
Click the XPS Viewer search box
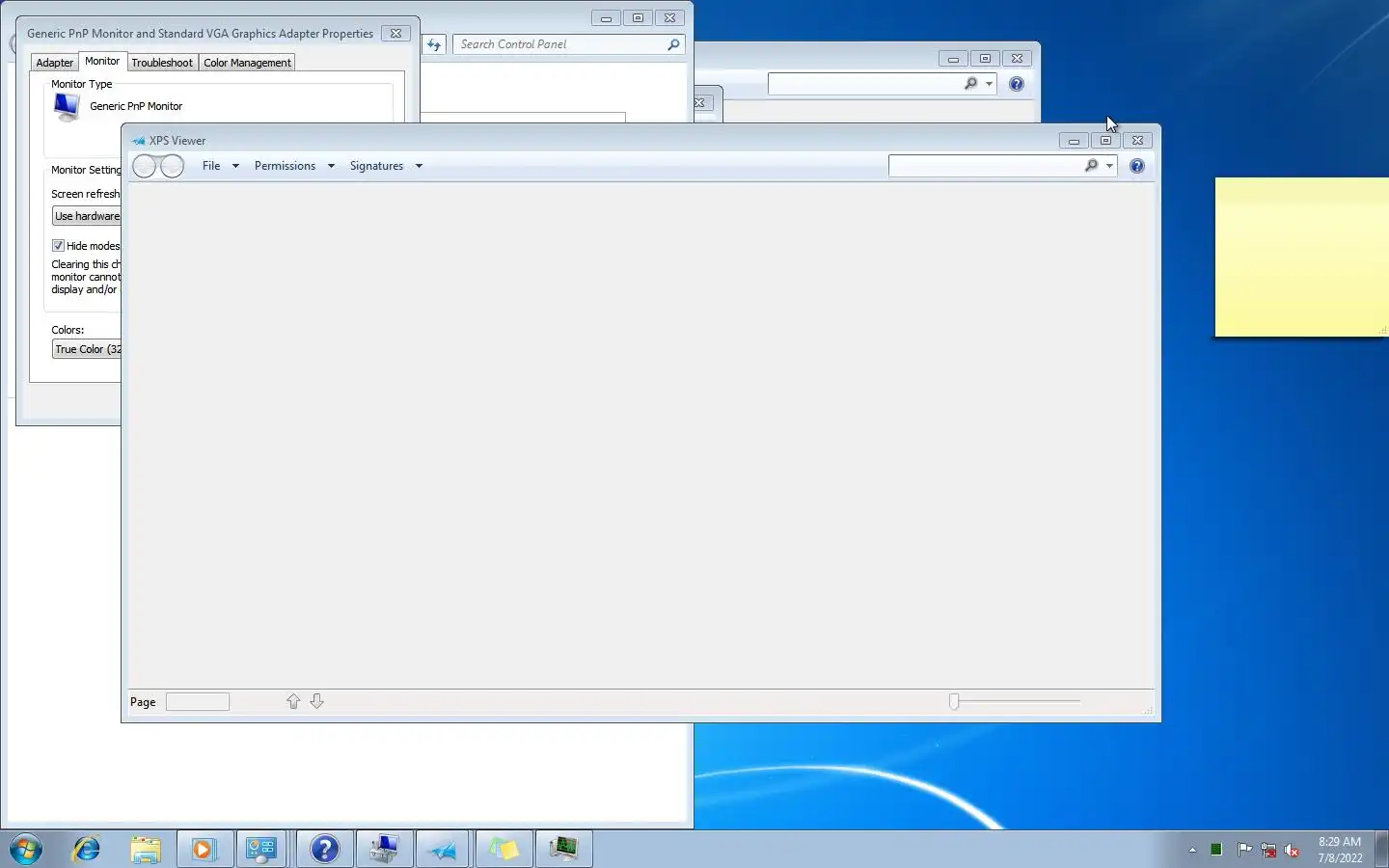(984, 166)
